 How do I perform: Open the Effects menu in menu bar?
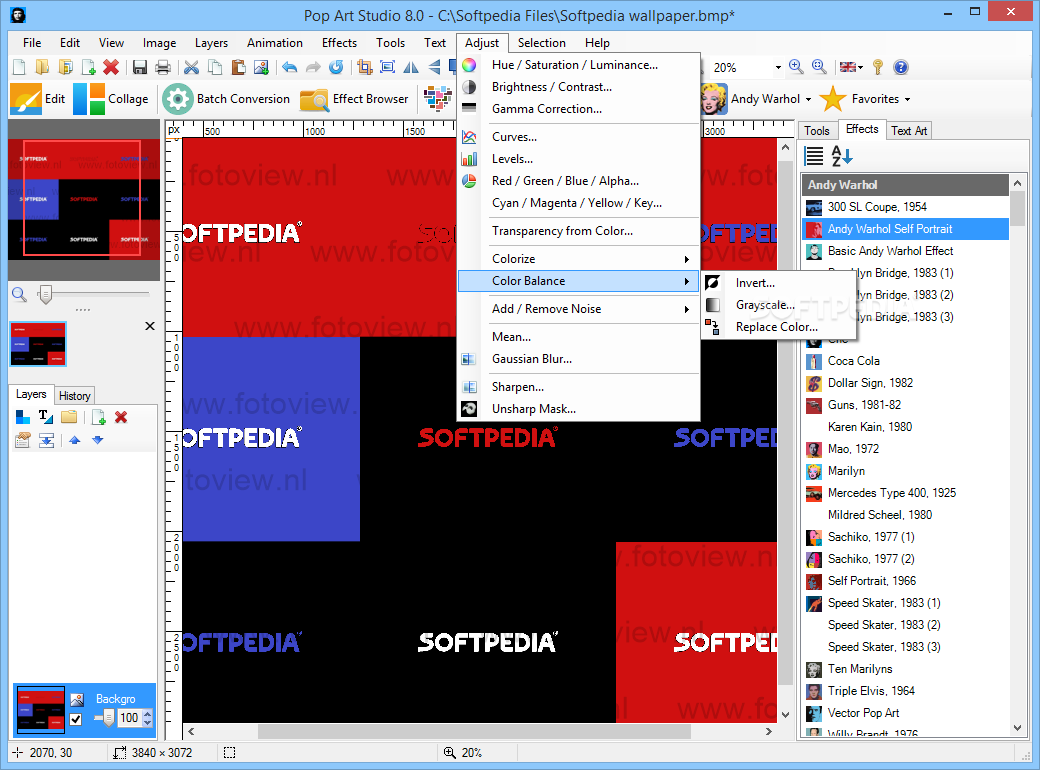tap(339, 42)
